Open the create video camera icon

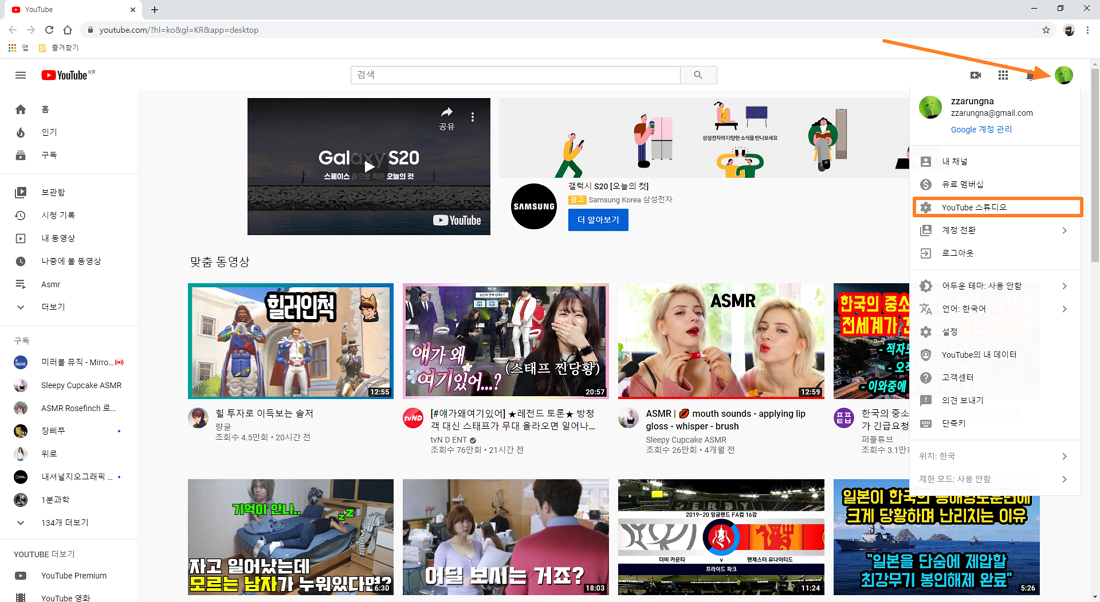(x=976, y=75)
